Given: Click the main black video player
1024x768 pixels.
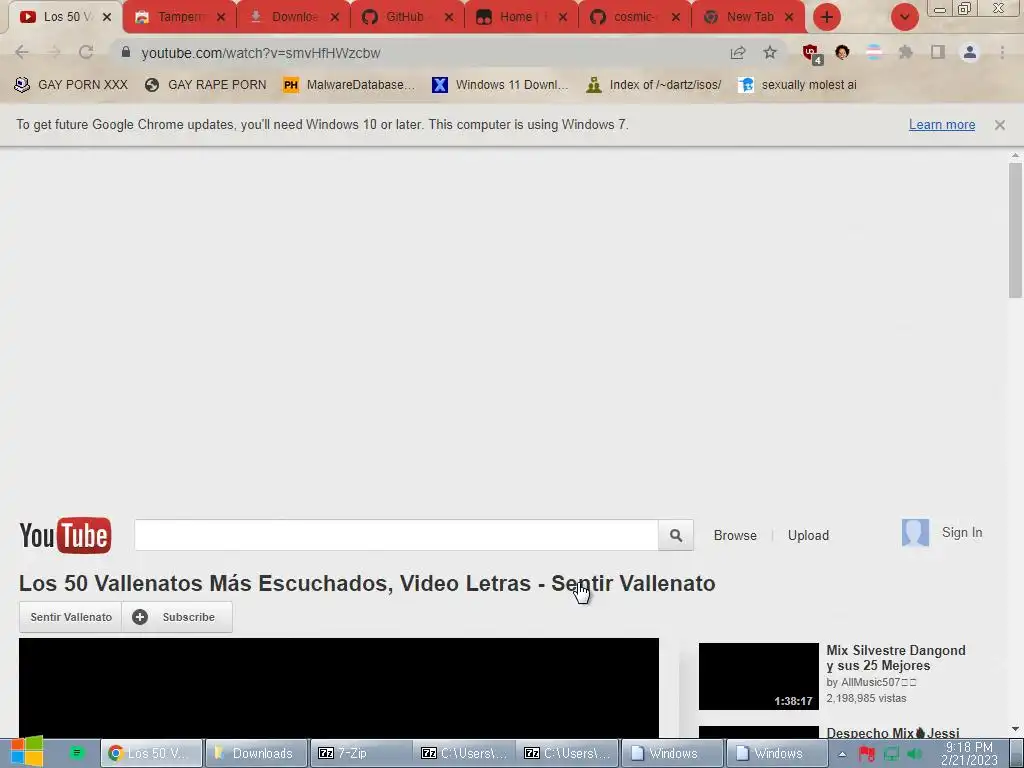Looking at the screenshot, I should coord(339,688).
